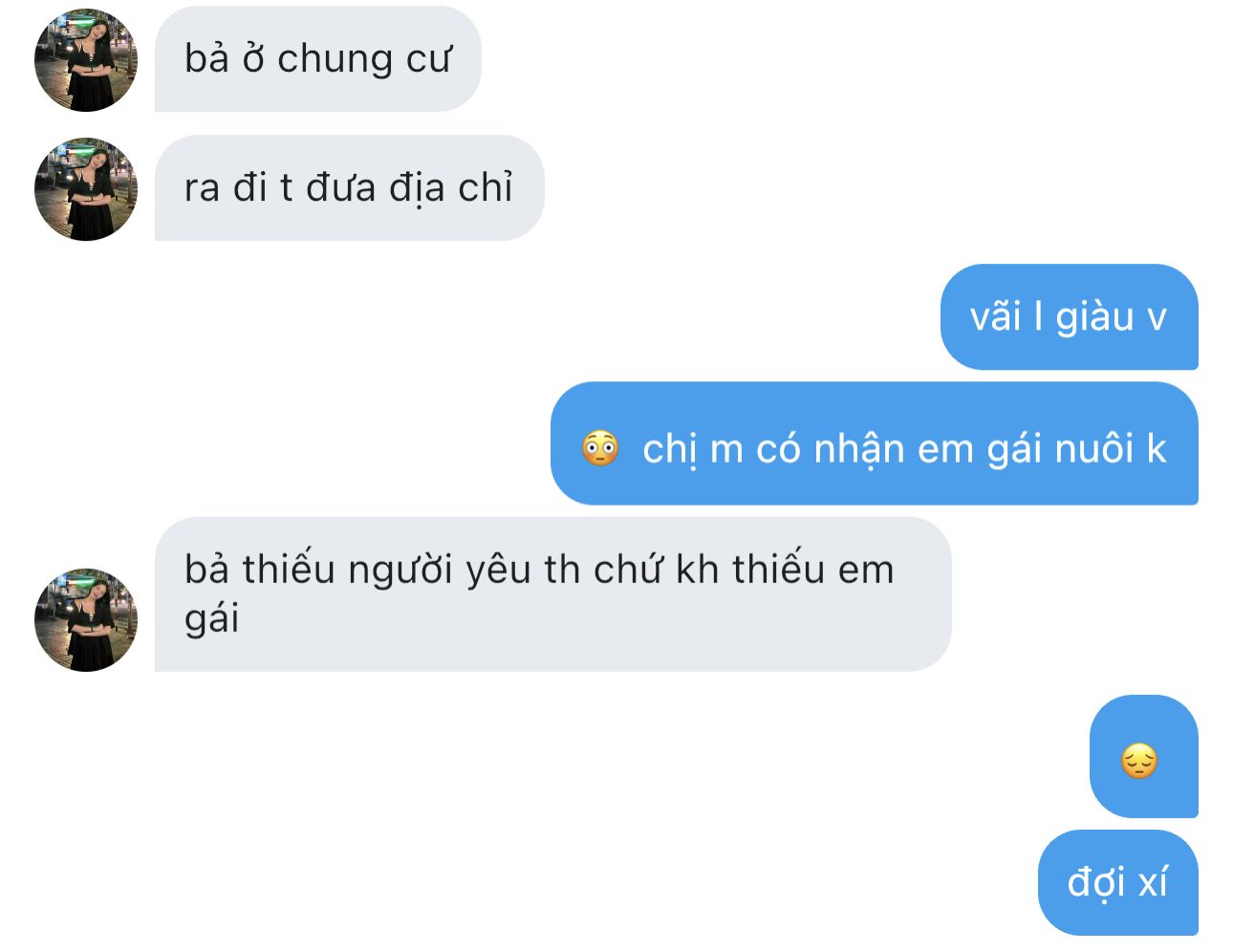Tap the gray "ra đi t đưa địa chỉ" bubble

349,188
